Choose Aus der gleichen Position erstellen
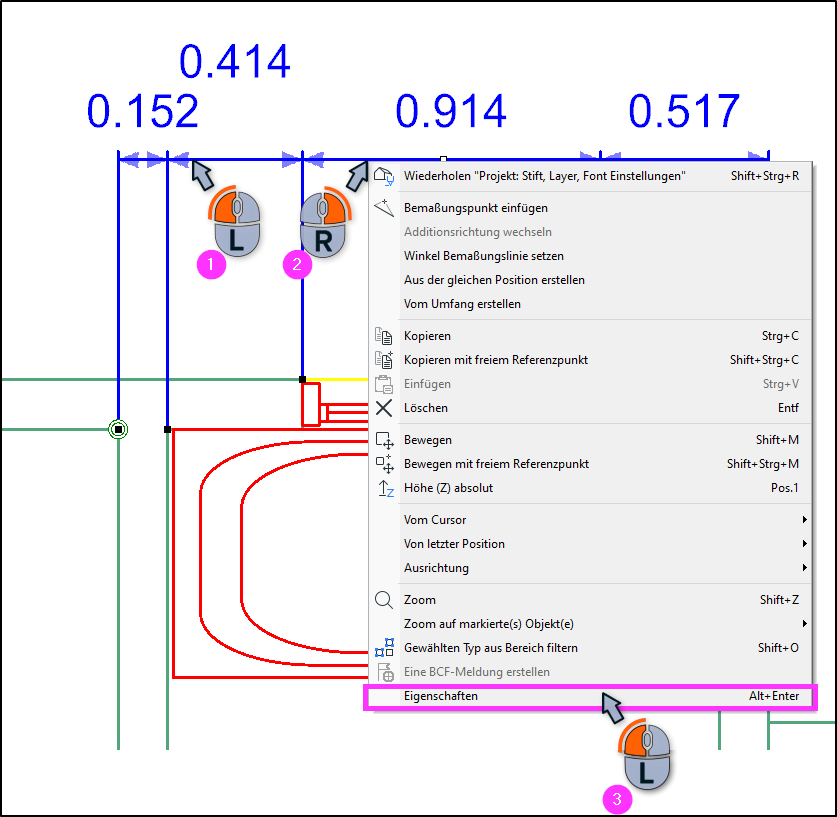837x817 pixels. 590,280
